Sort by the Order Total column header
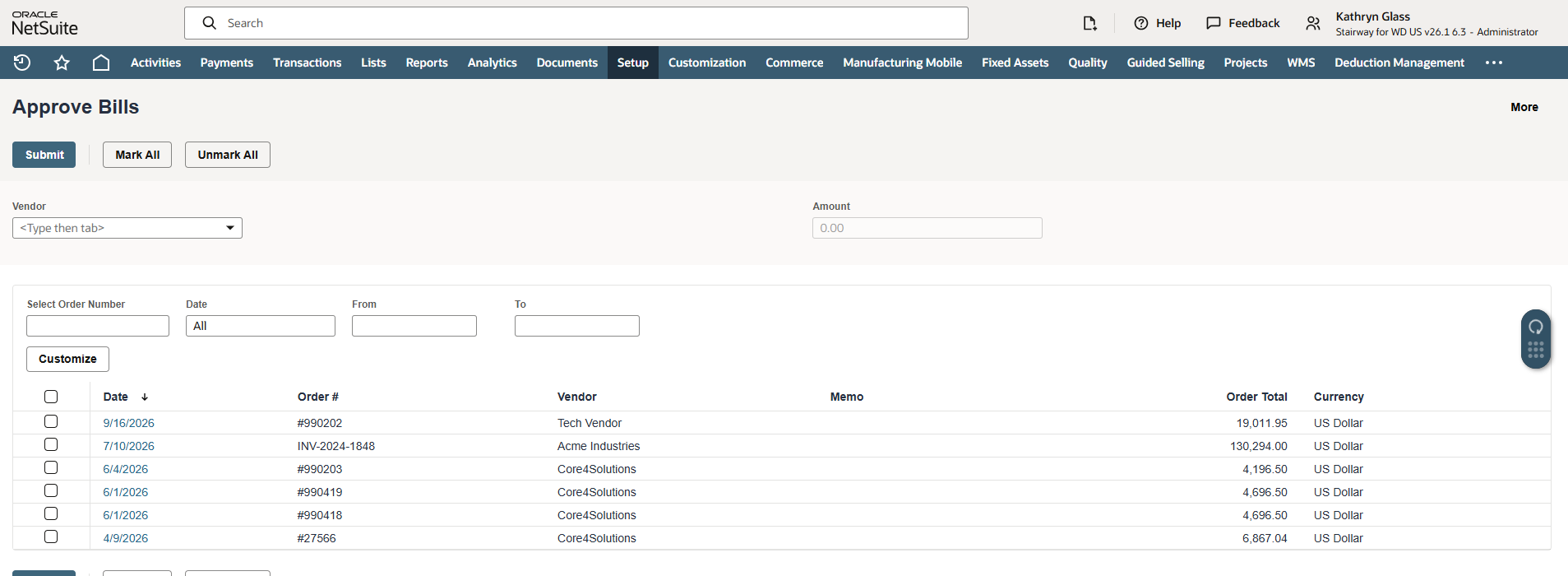The height and width of the screenshot is (576, 1568). pyautogui.click(x=1256, y=397)
